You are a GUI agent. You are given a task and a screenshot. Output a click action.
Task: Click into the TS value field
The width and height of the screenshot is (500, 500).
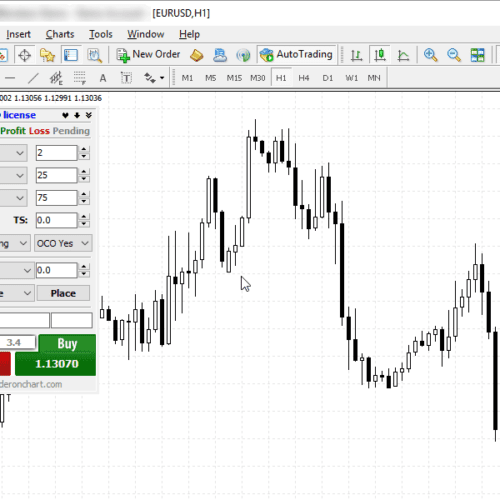point(56,220)
